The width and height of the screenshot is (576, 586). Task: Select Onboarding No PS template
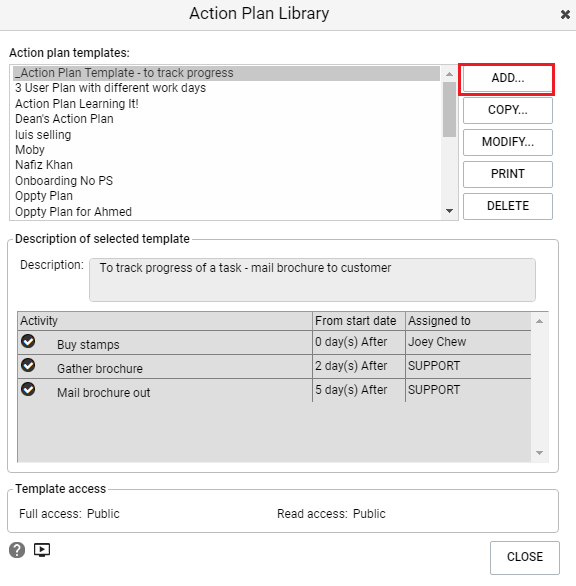coord(64,181)
